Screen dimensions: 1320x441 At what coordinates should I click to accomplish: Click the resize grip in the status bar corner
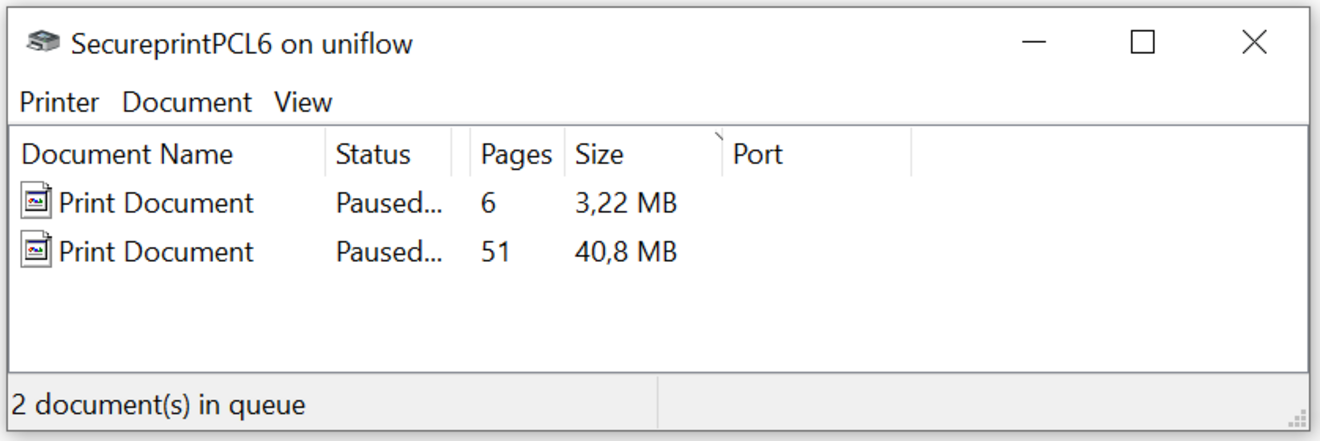[x=1298, y=418]
